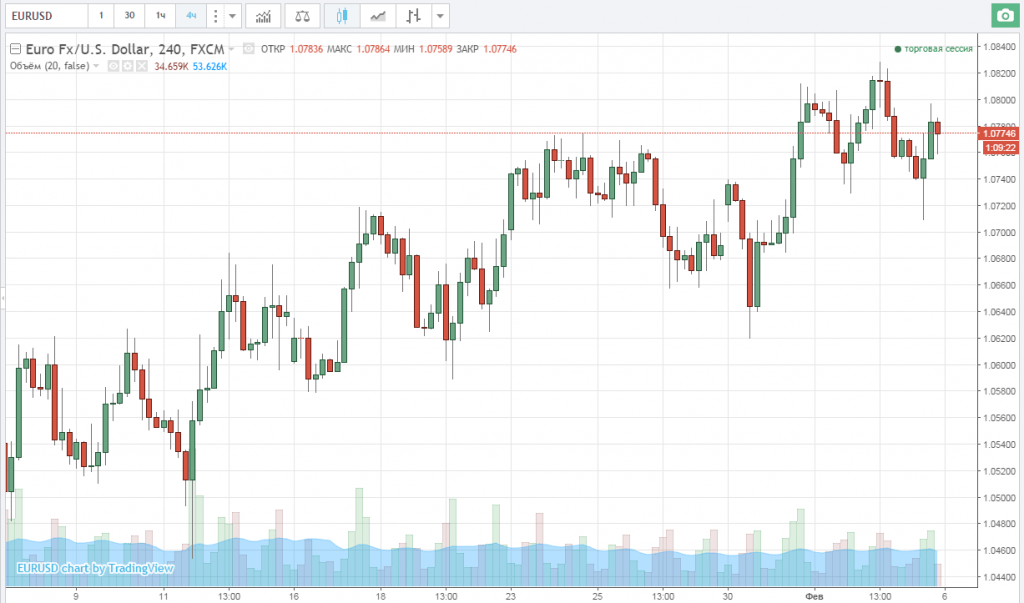Click the 18 date label on time axis
This screenshot has height=603, width=1024.
(x=380, y=596)
